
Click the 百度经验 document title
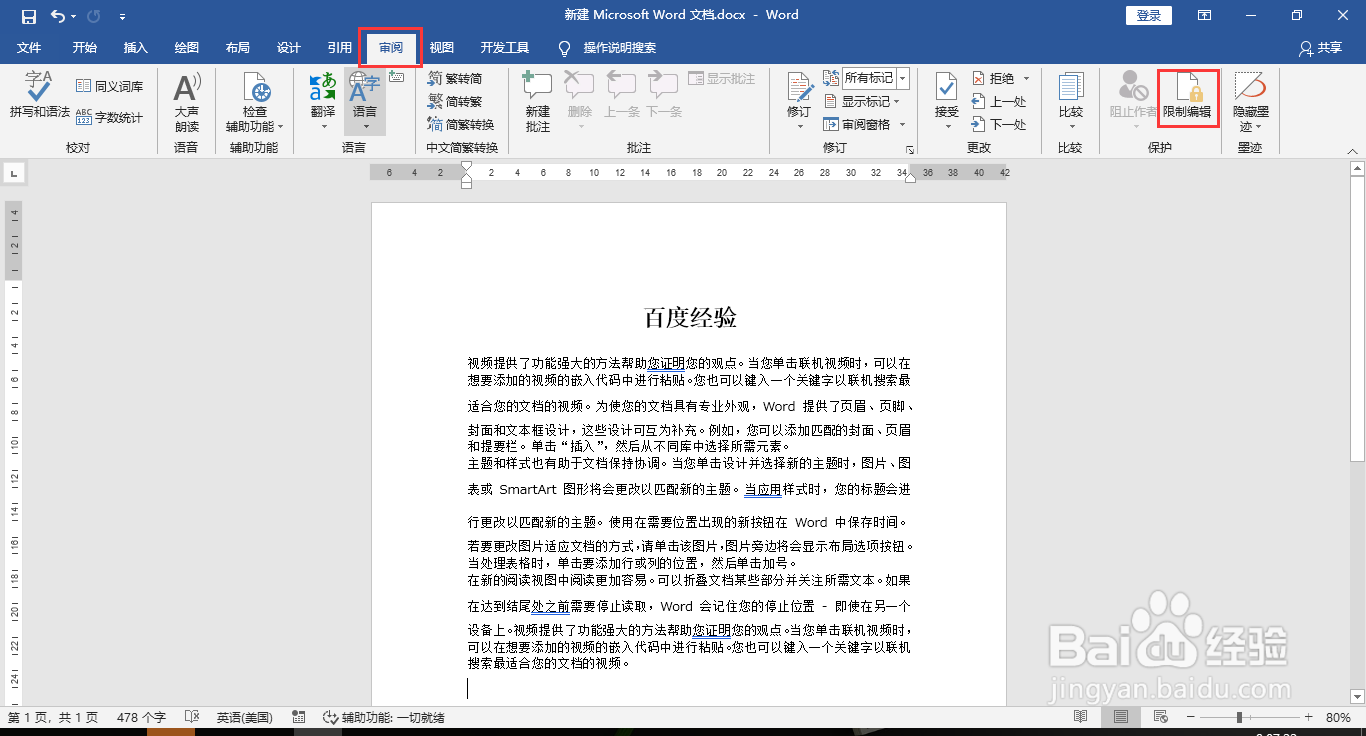pyautogui.click(x=690, y=318)
